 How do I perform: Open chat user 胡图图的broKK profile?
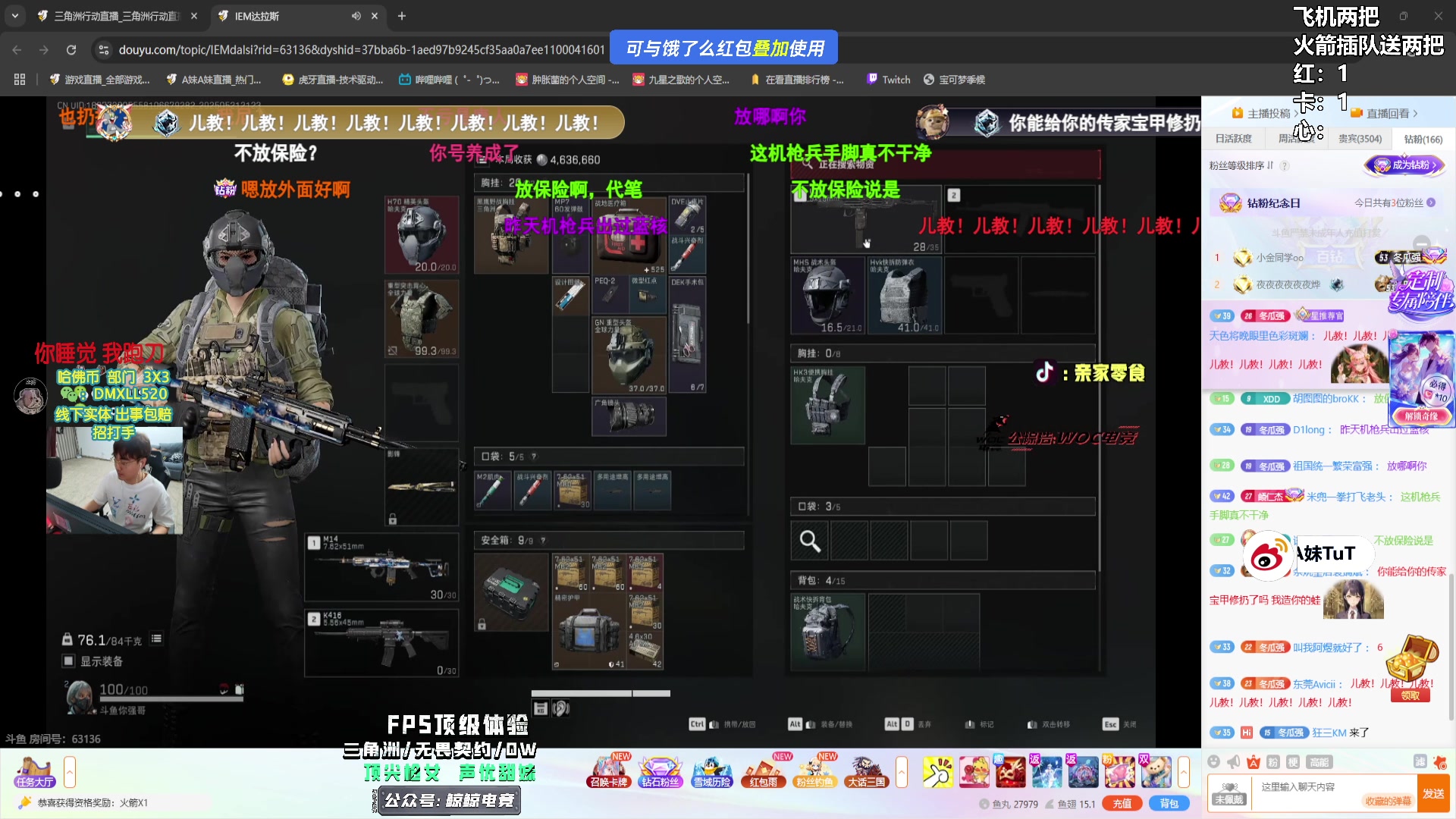1326,399
